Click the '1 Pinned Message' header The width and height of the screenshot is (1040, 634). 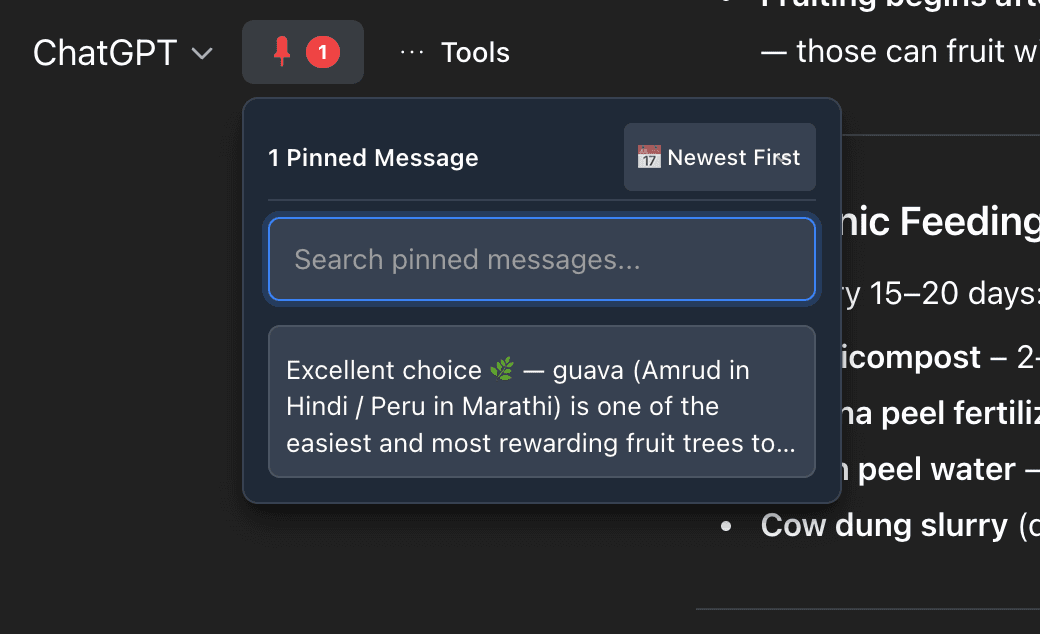click(373, 157)
